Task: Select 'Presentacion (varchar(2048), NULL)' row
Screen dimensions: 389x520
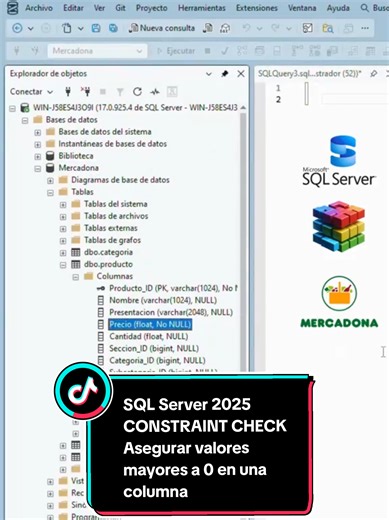Action: [171, 312]
